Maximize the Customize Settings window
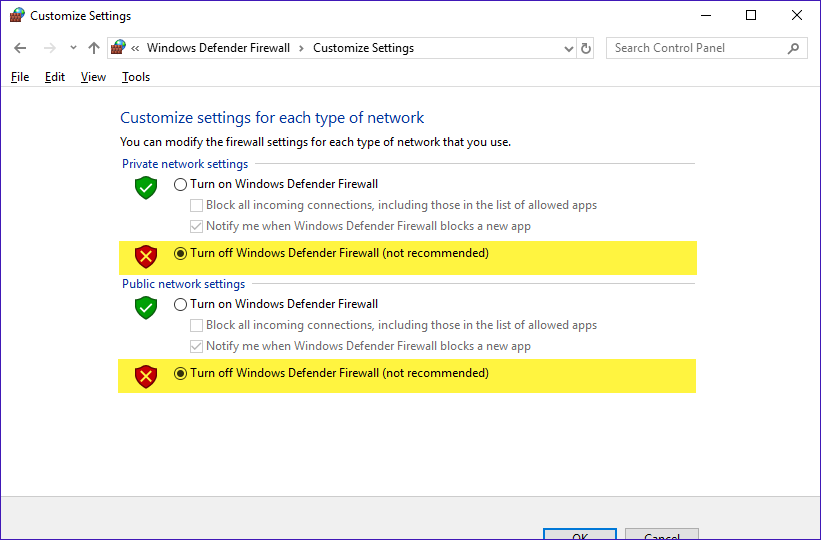Viewport: 821px width, 540px height. tap(751, 16)
